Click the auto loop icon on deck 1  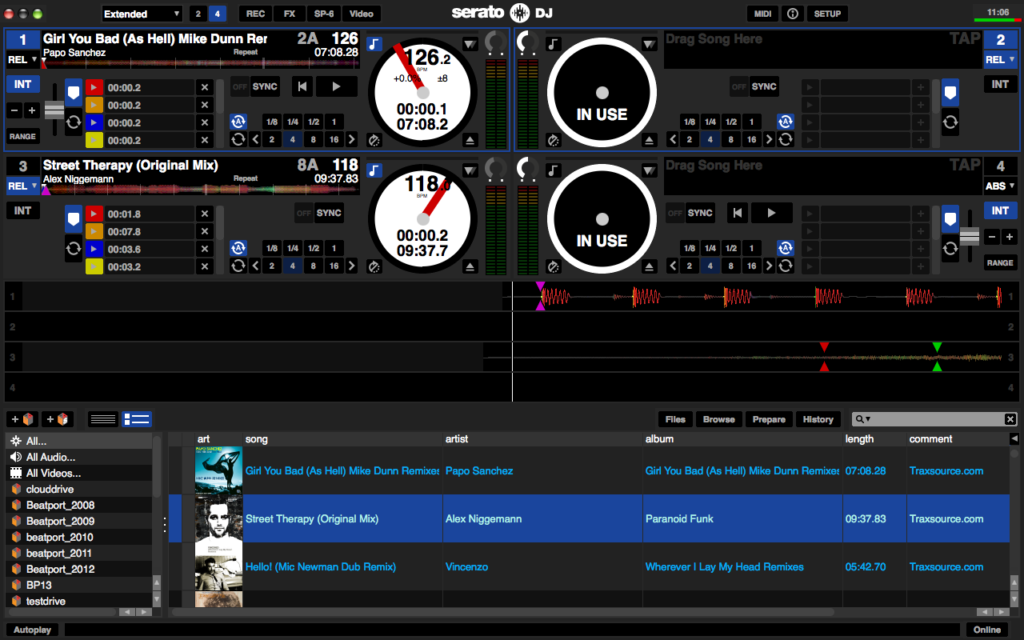click(x=238, y=121)
